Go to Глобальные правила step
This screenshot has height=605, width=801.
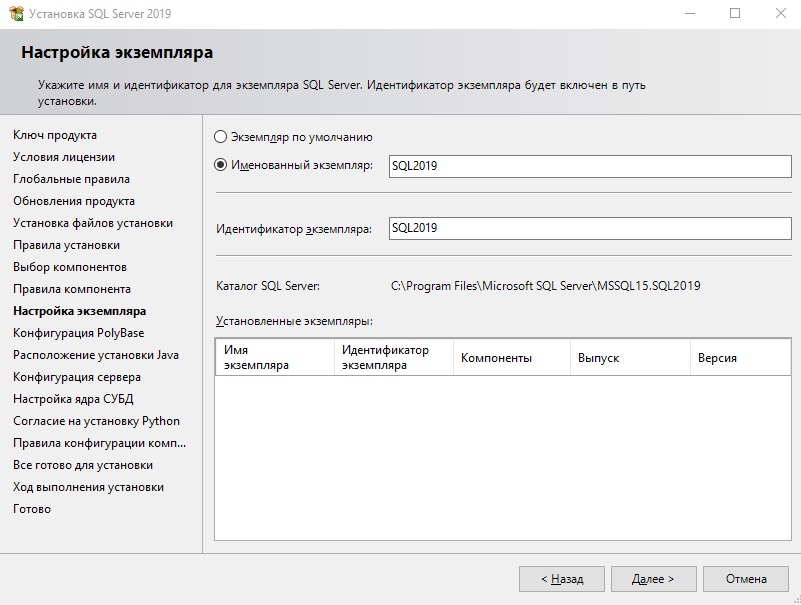(x=72, y=179)
